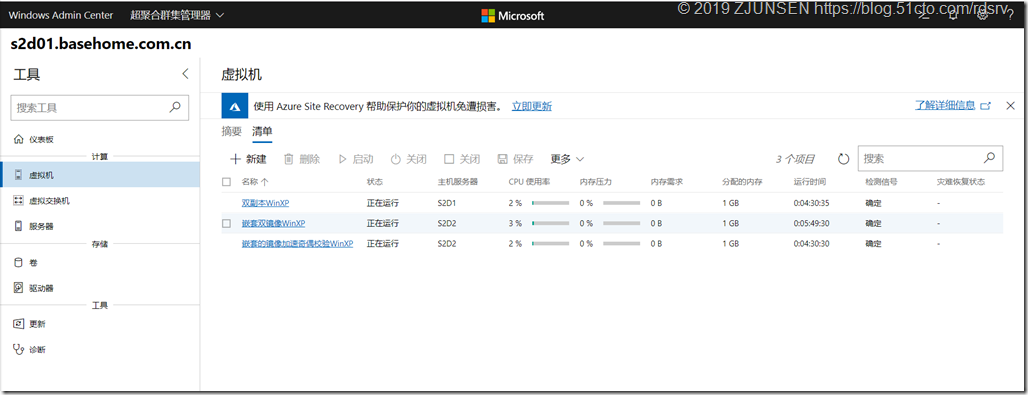This screenshot has width=1028, height=395.
Task: Click CPU usage bar for 双副本WinXP
Action: click(x=550, y=203)
